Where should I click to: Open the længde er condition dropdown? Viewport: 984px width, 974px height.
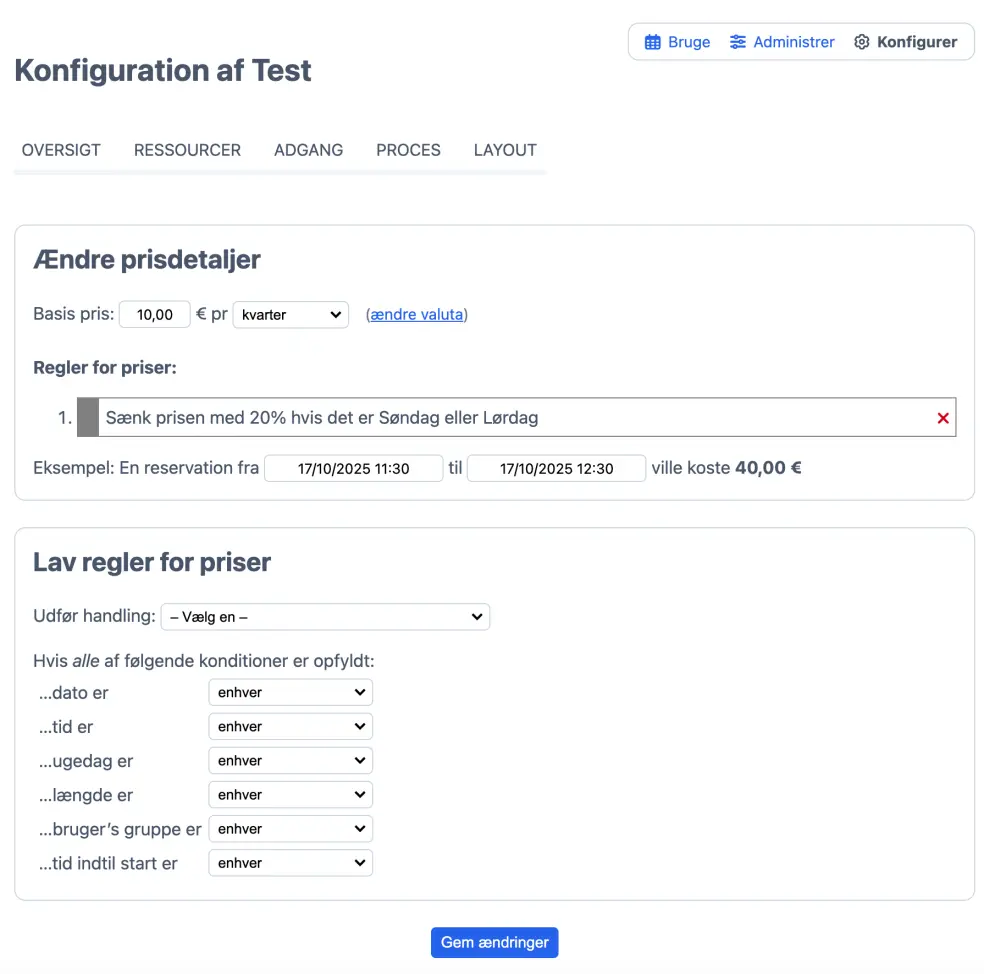click(x=290, y=795)
